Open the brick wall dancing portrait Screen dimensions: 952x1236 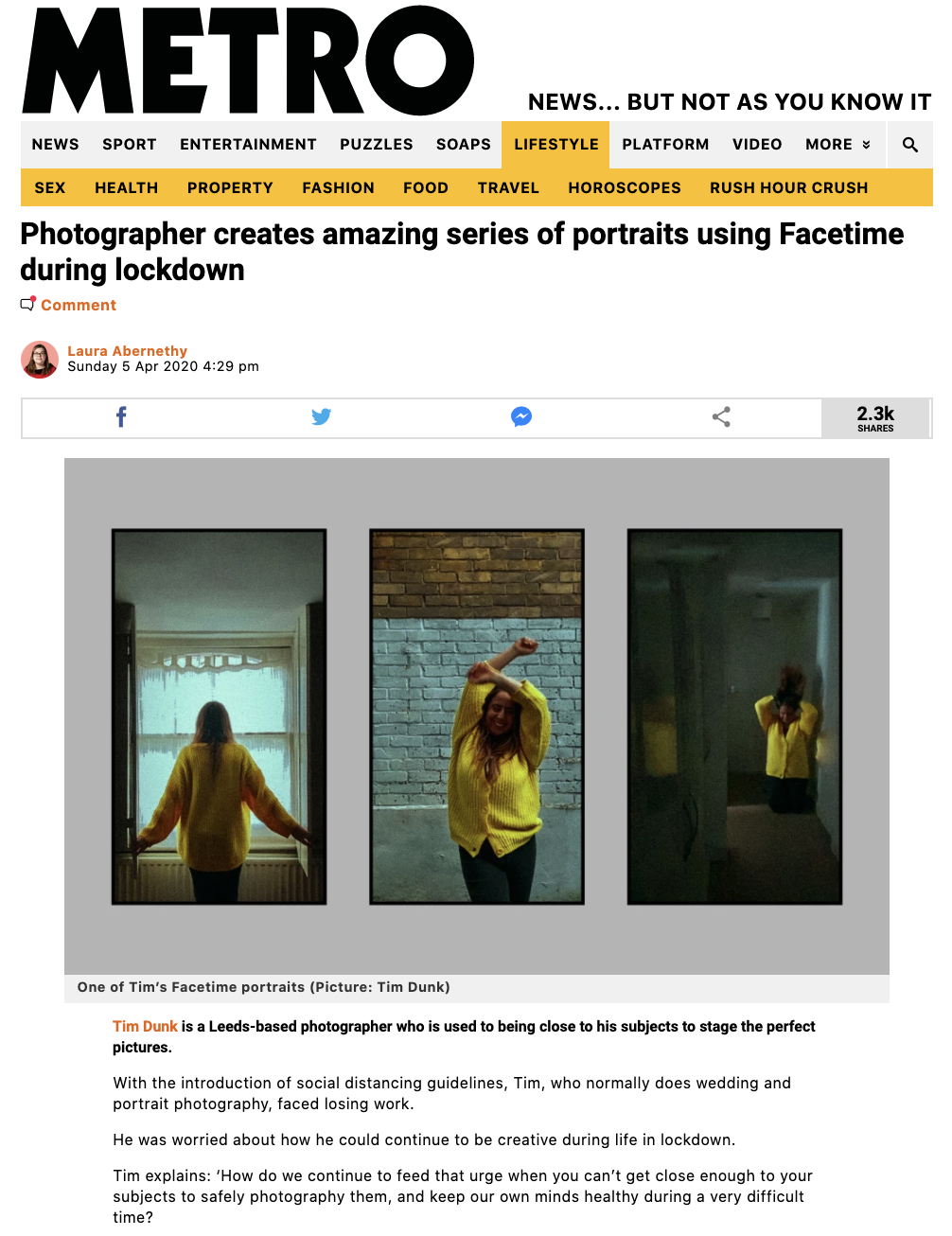tap(477, 716)
